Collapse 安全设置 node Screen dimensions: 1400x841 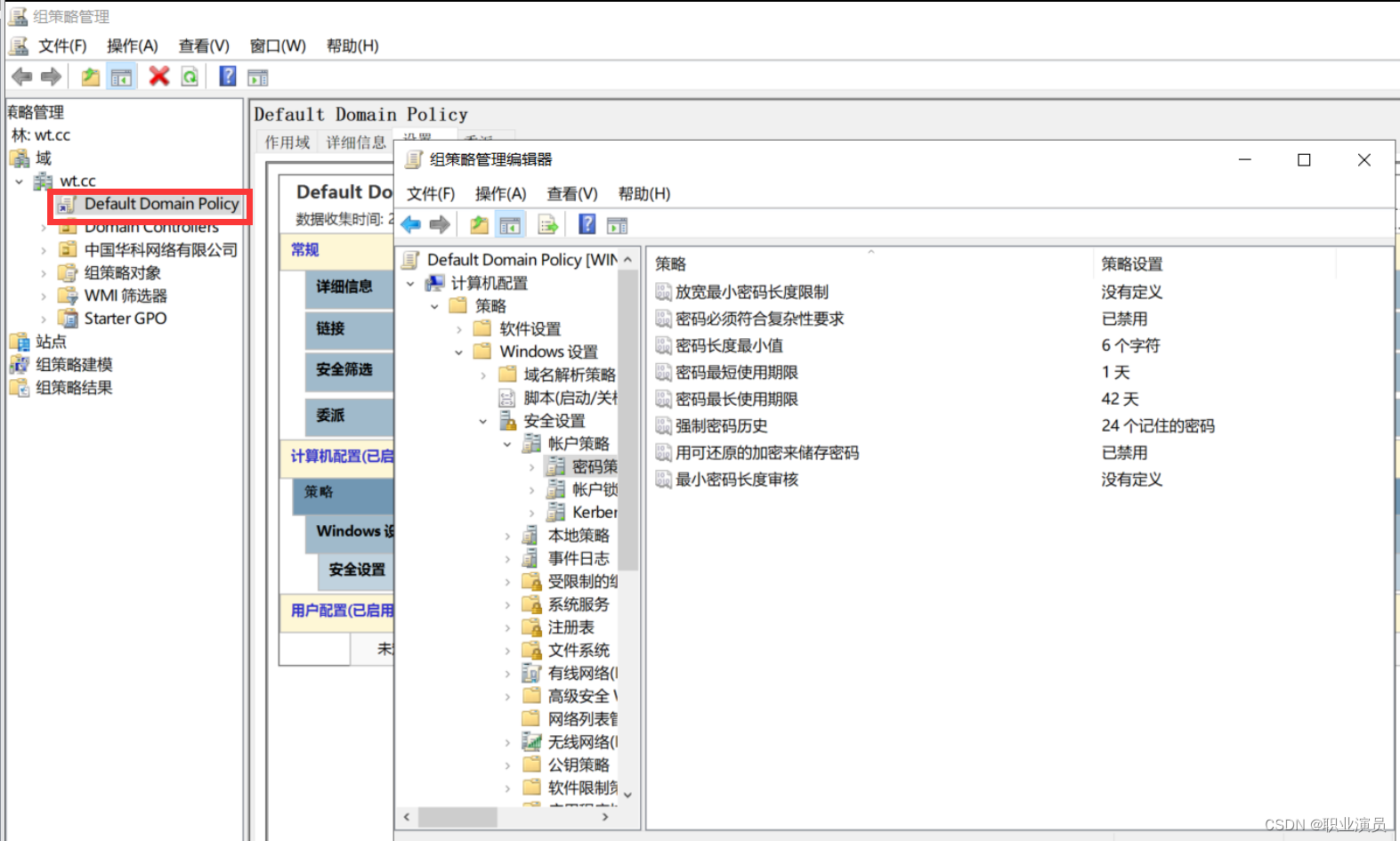point(482,421)
